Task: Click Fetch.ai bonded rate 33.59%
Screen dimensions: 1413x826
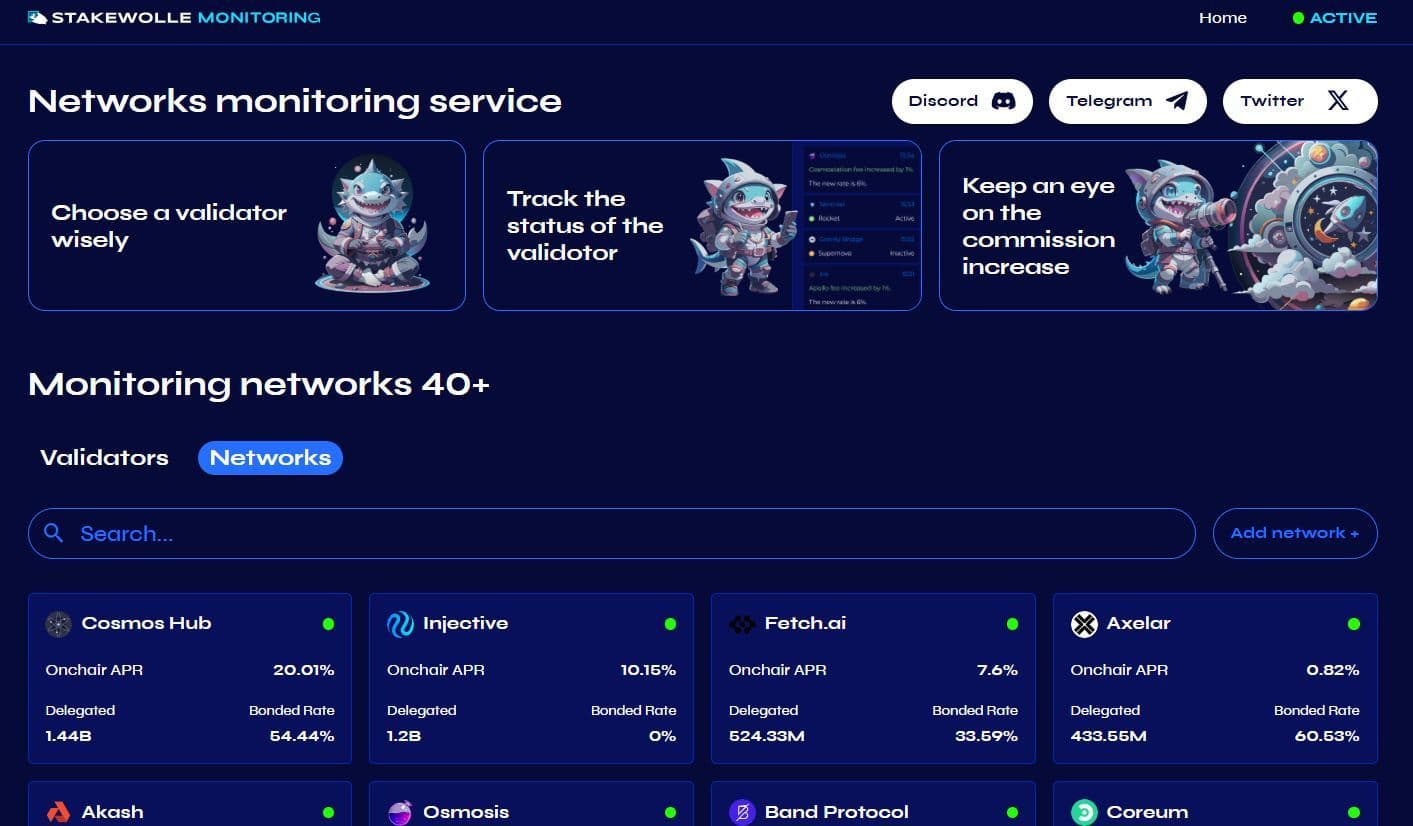Action: point(985,736)
